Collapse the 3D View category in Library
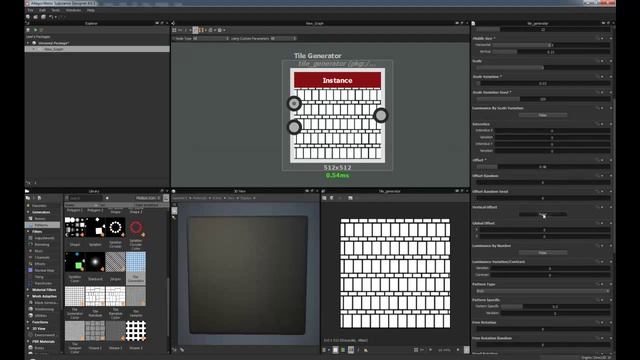The image size is (640, 360). pos(28,329)
